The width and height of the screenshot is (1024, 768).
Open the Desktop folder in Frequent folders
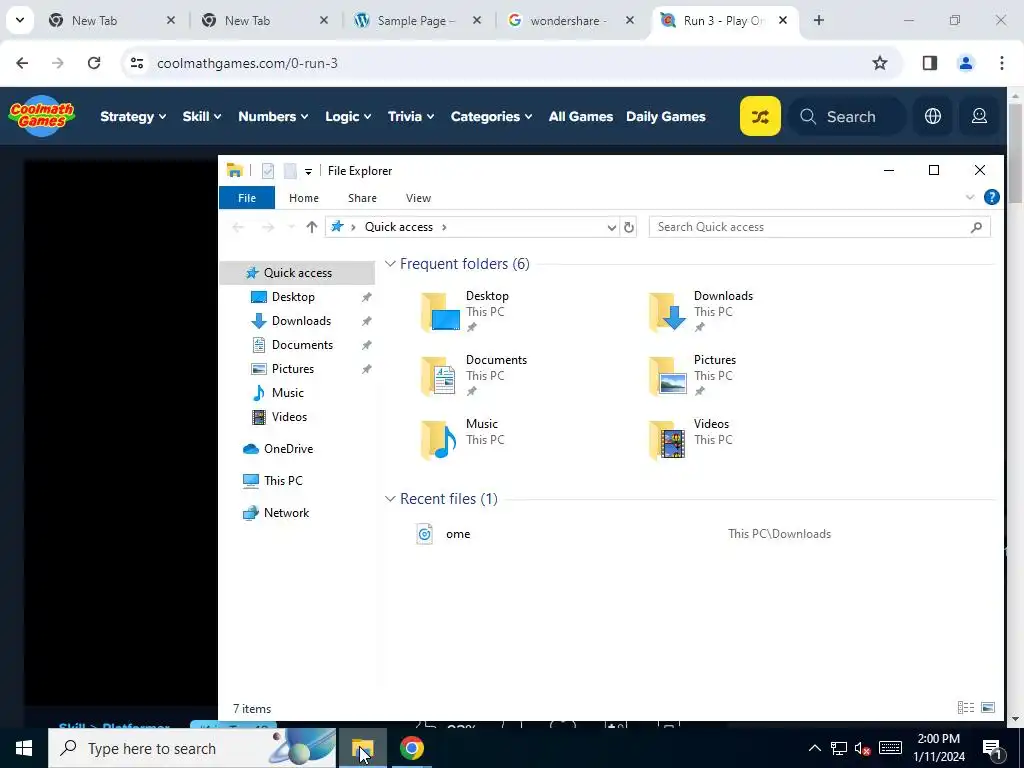pyautogui.click(x=464, y=312)
